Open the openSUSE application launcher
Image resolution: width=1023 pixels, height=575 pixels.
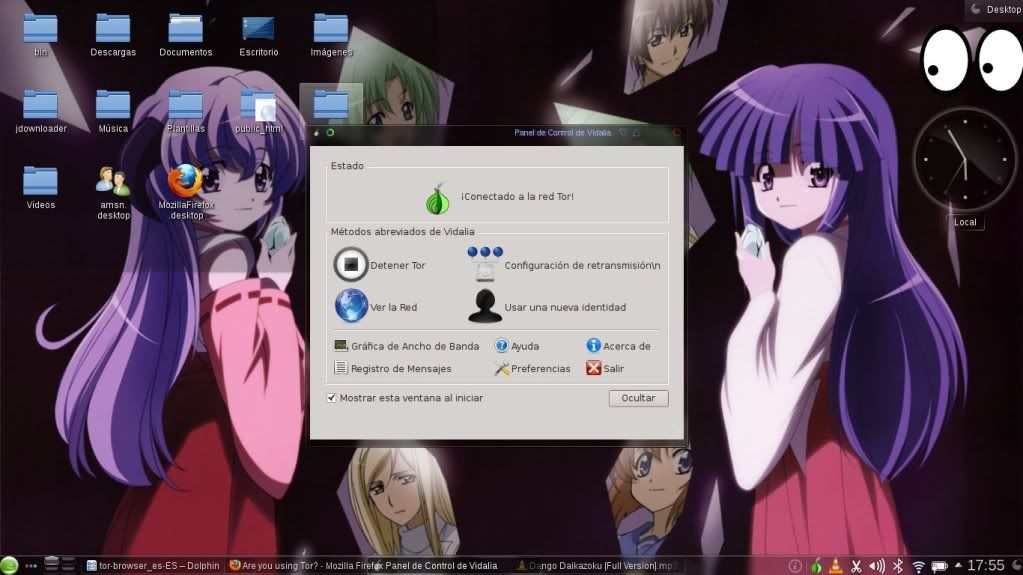point(9,565)
